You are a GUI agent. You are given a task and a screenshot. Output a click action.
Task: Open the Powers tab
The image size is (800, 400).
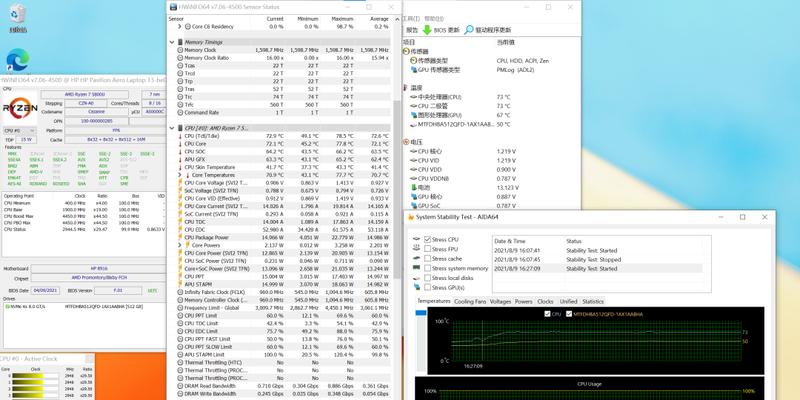pyautogui.click(x=523, y=302)
